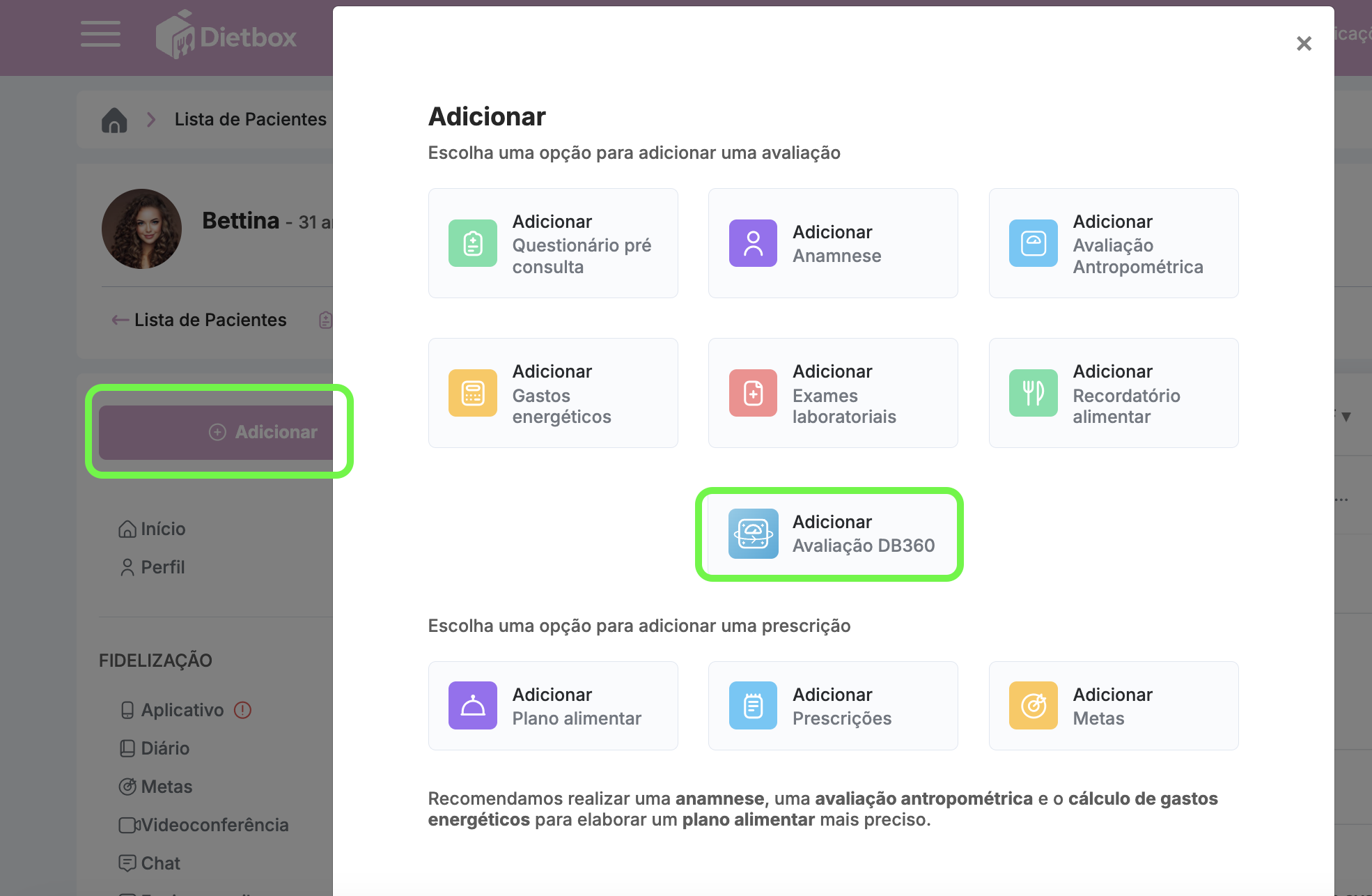Click the yellow Gastos energéticos calculator icon

472,393
